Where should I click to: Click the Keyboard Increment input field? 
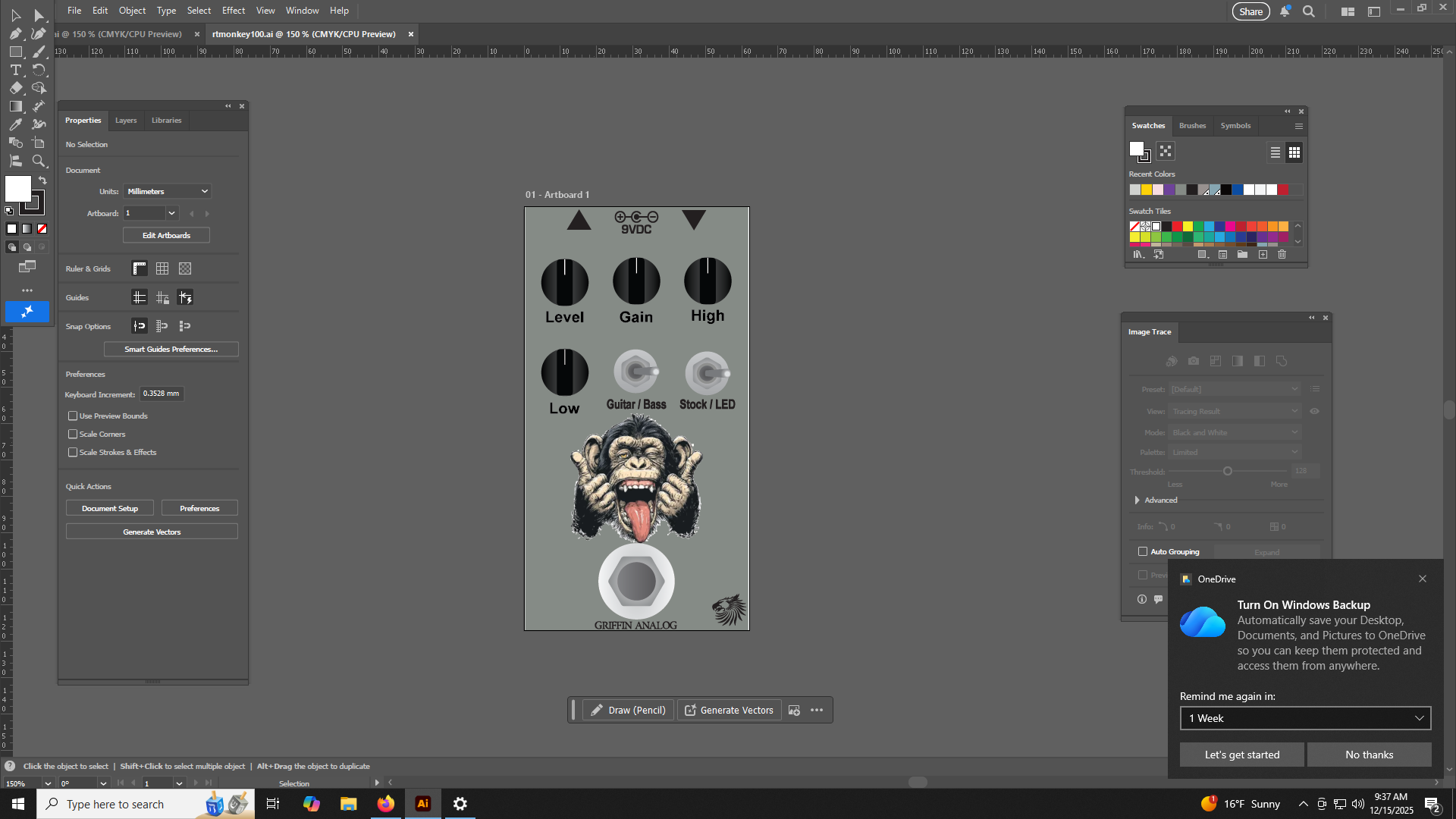(162, 394)
